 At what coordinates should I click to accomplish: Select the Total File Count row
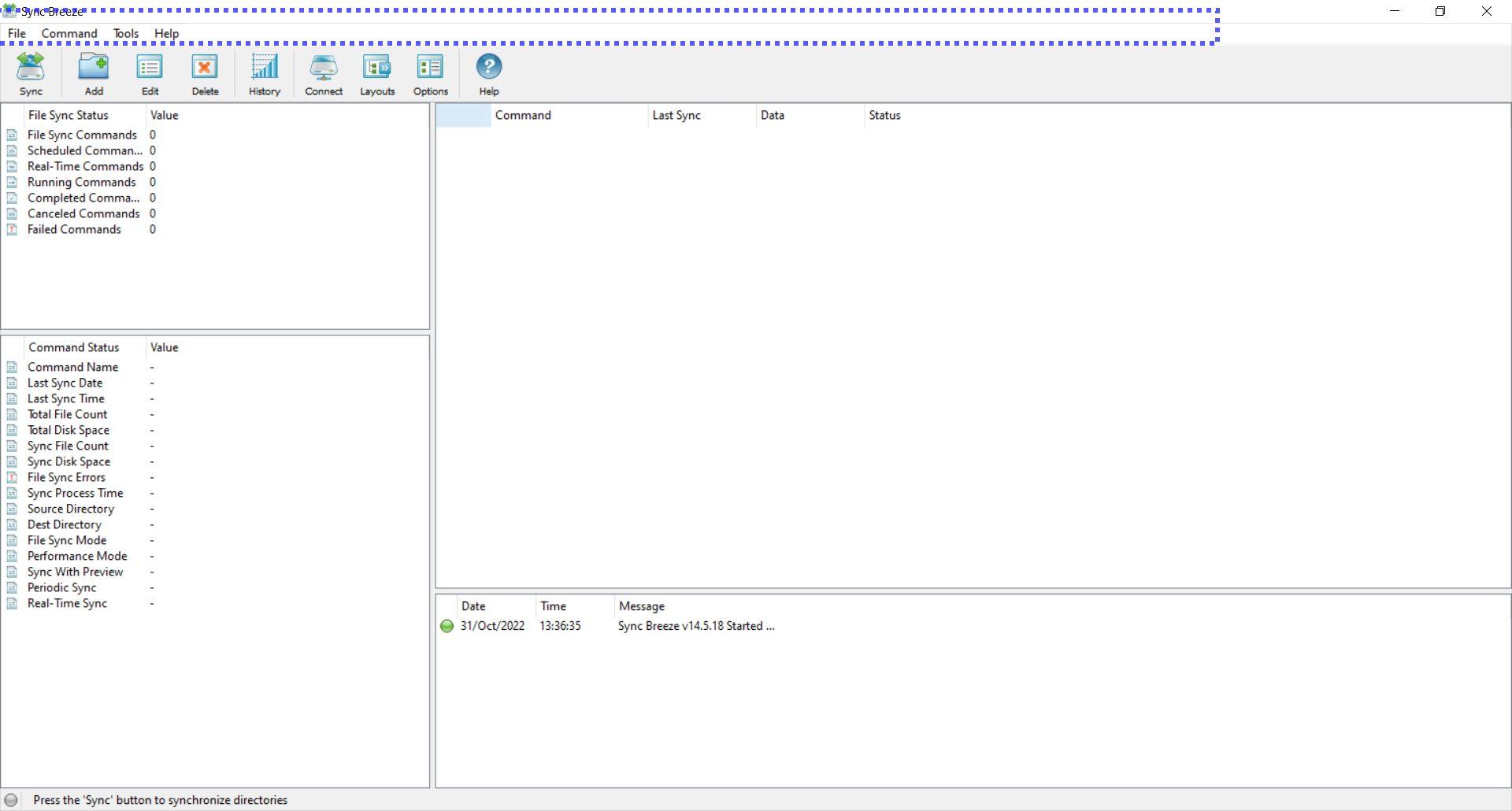(x=215, y=414)
